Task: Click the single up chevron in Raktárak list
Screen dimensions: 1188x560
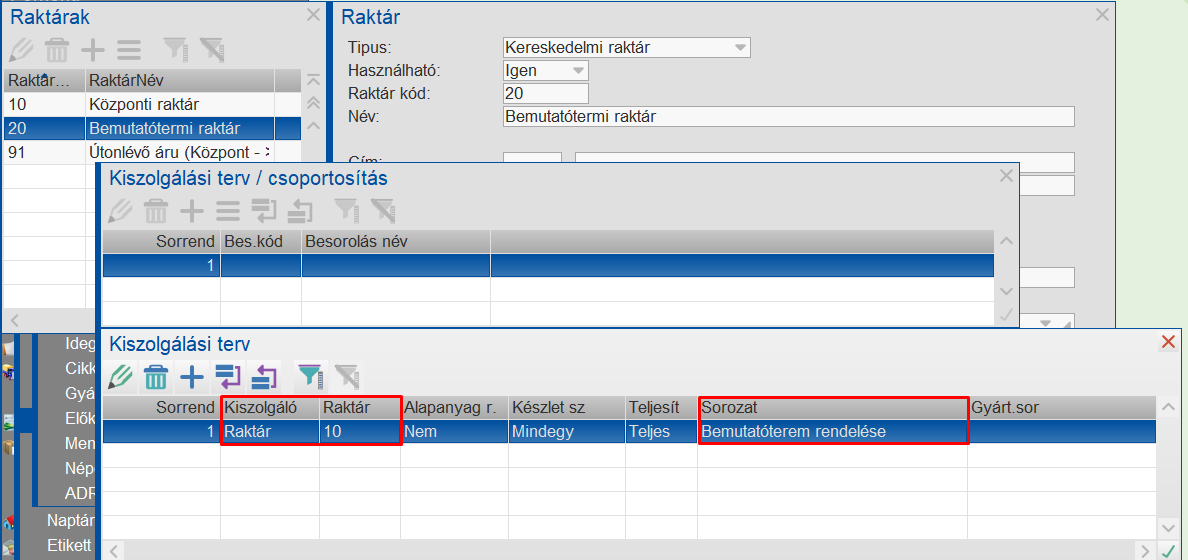Action: pyautogui.click(x=313, y=126)
